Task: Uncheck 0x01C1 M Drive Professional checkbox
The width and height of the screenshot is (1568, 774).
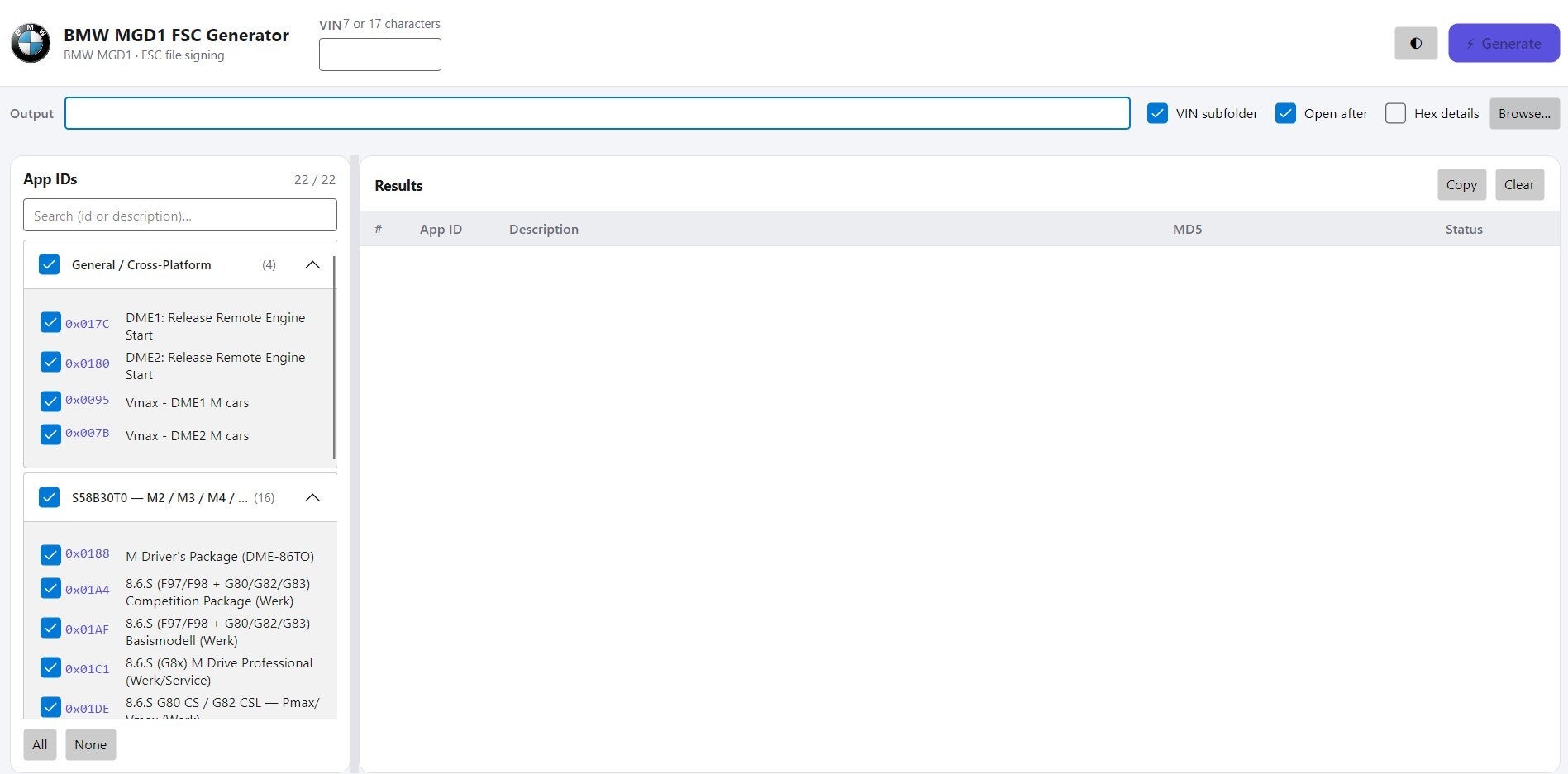Action: 50,667
